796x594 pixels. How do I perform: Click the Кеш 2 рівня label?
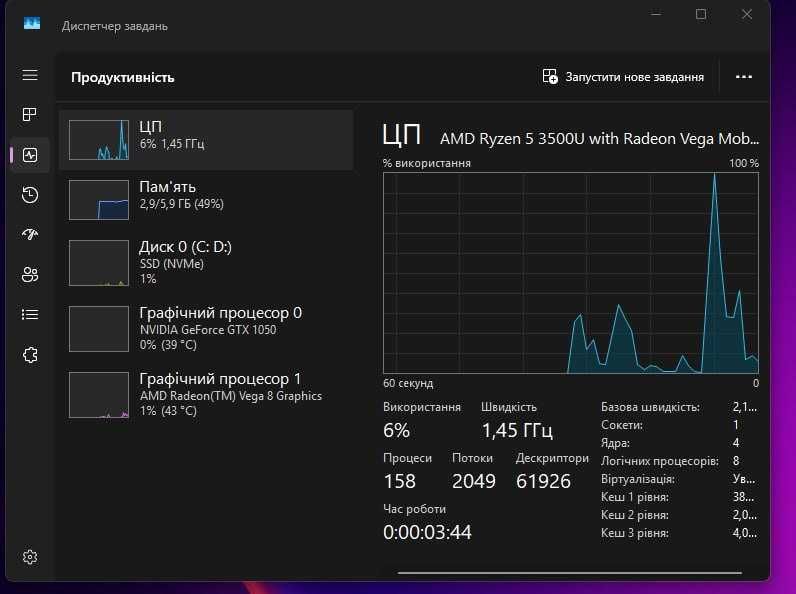point(635,515)
